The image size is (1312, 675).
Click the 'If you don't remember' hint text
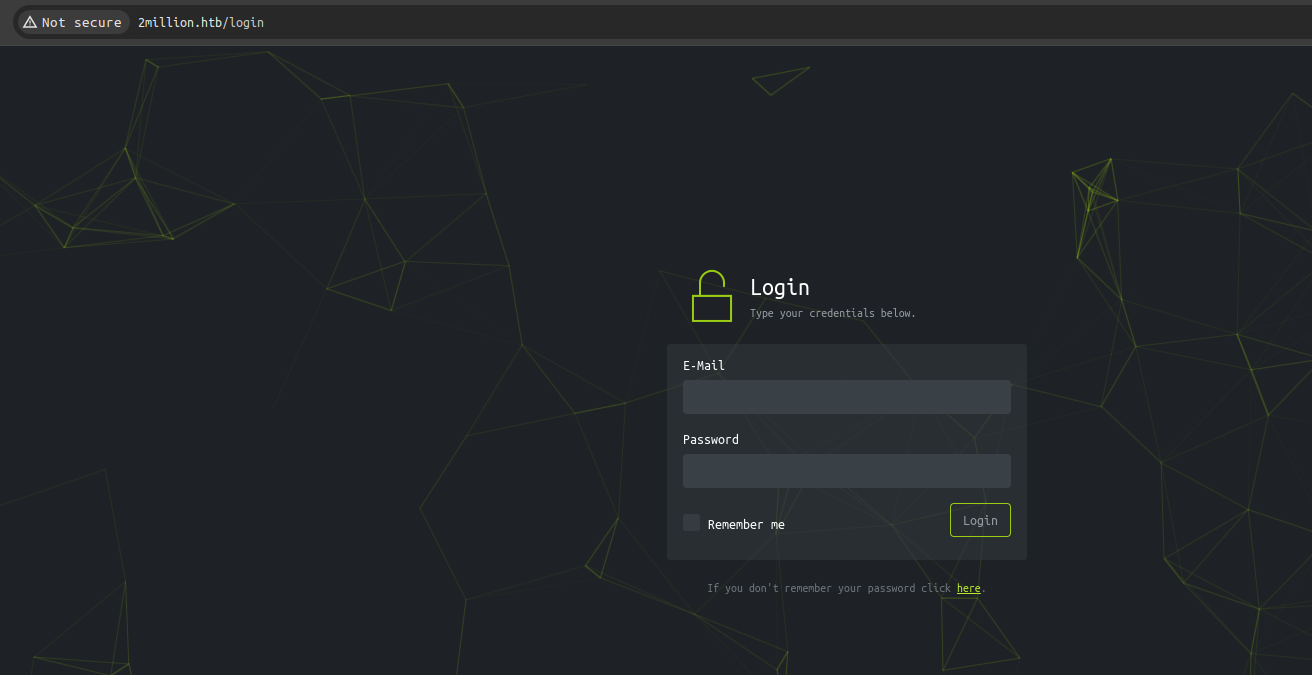tap(829, 588)
